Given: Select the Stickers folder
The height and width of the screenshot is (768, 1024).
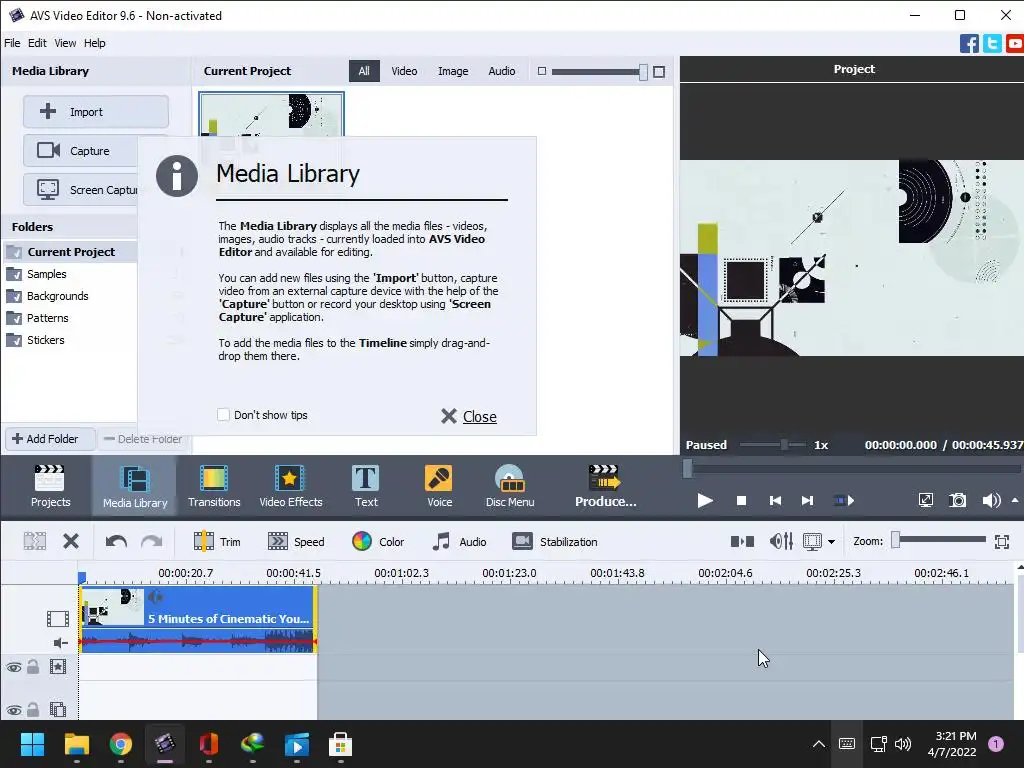Looking at the screenshot, I should point(45,340).
